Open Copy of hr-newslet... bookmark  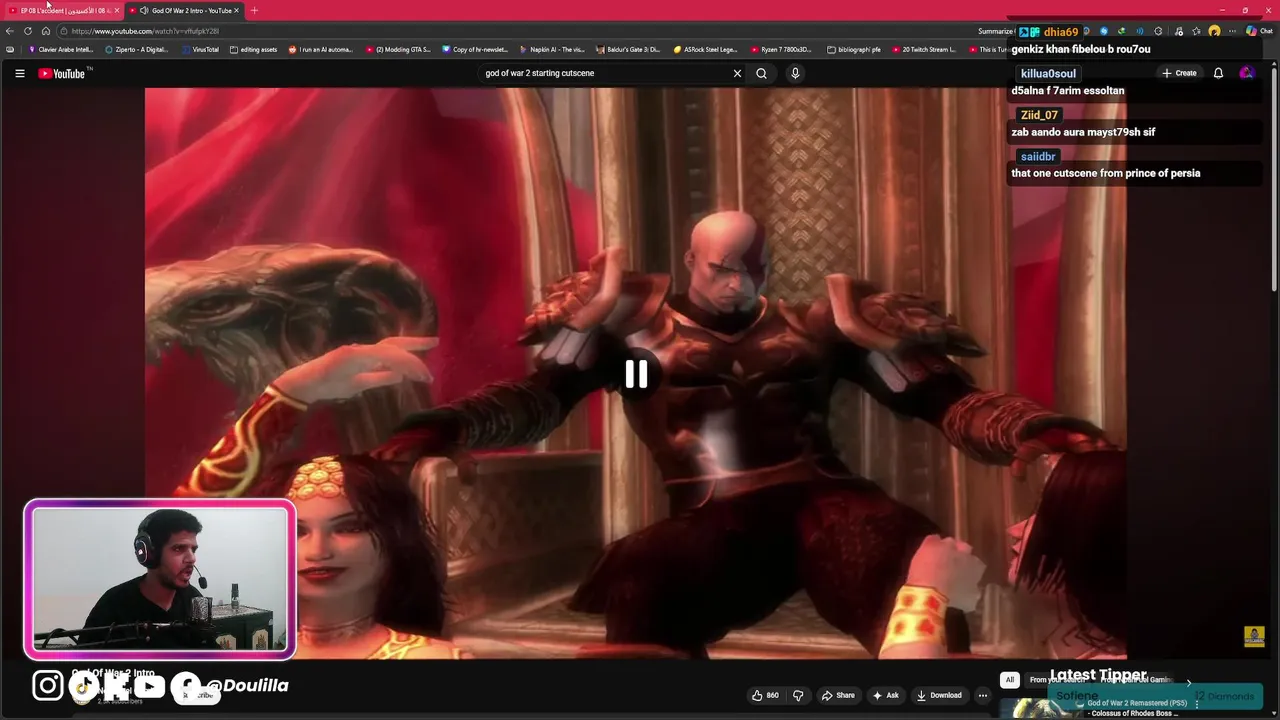point(475,49)
